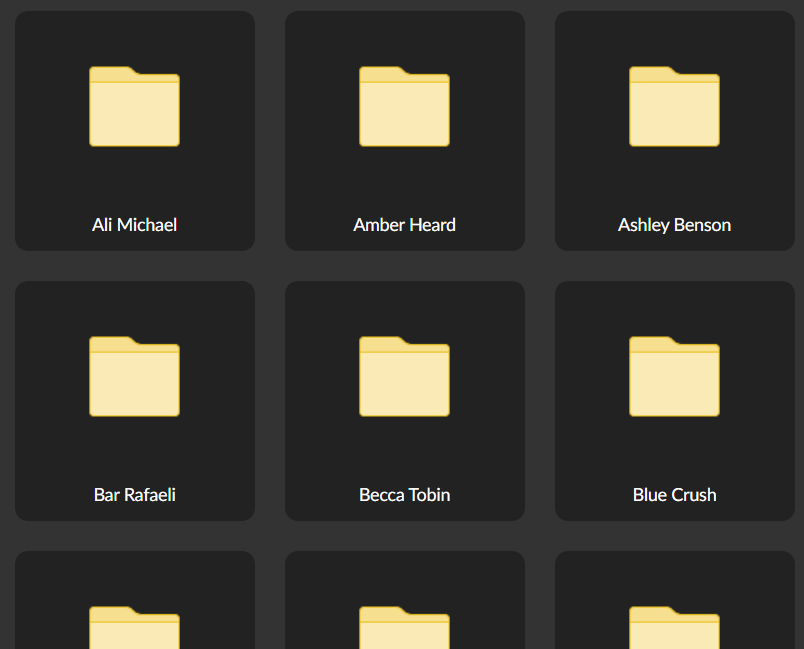
Task: Open the Becca Tobin folder icon
Action: [x=405, y=376]
